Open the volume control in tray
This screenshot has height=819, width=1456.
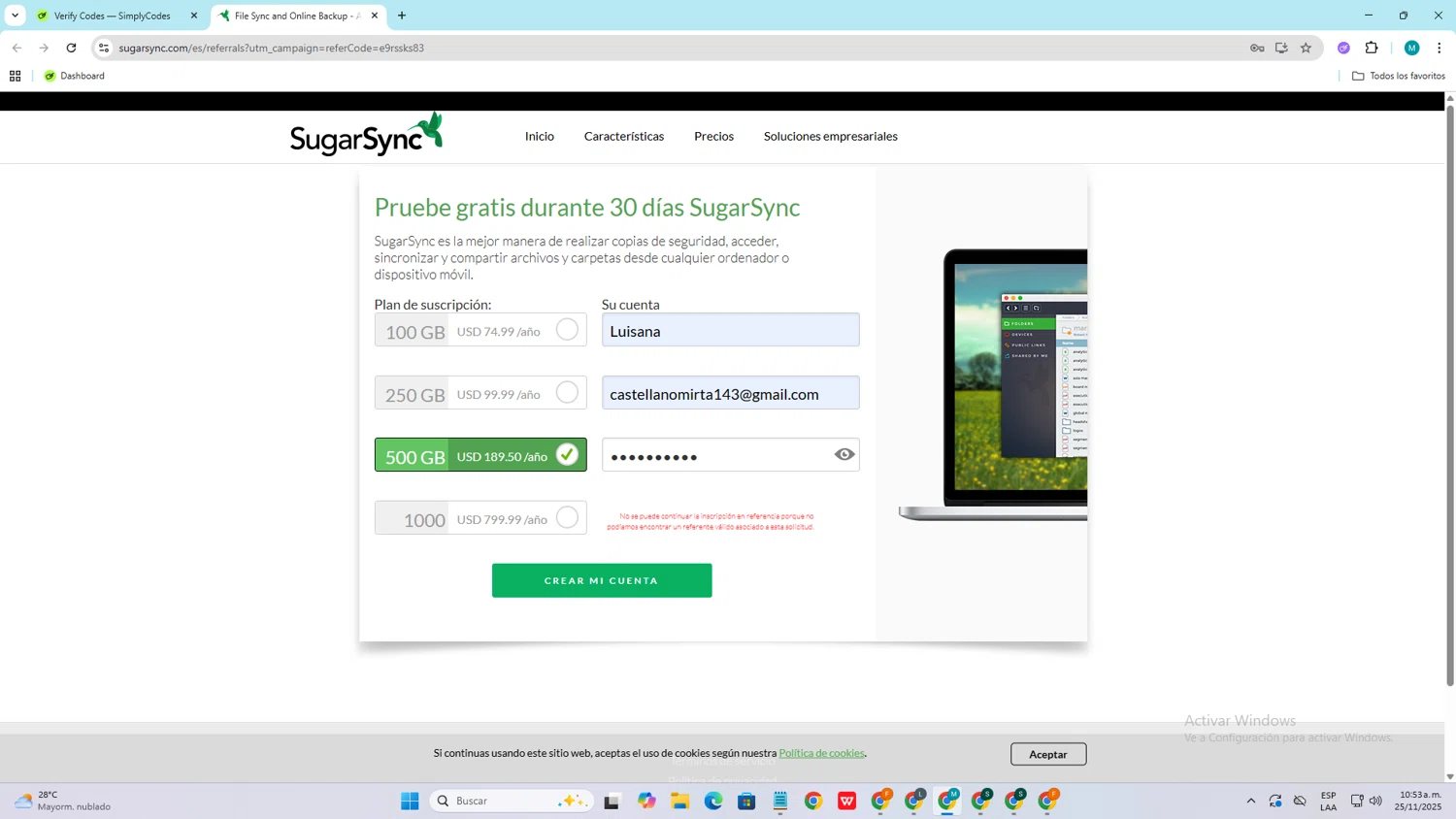click(1375, 801)
